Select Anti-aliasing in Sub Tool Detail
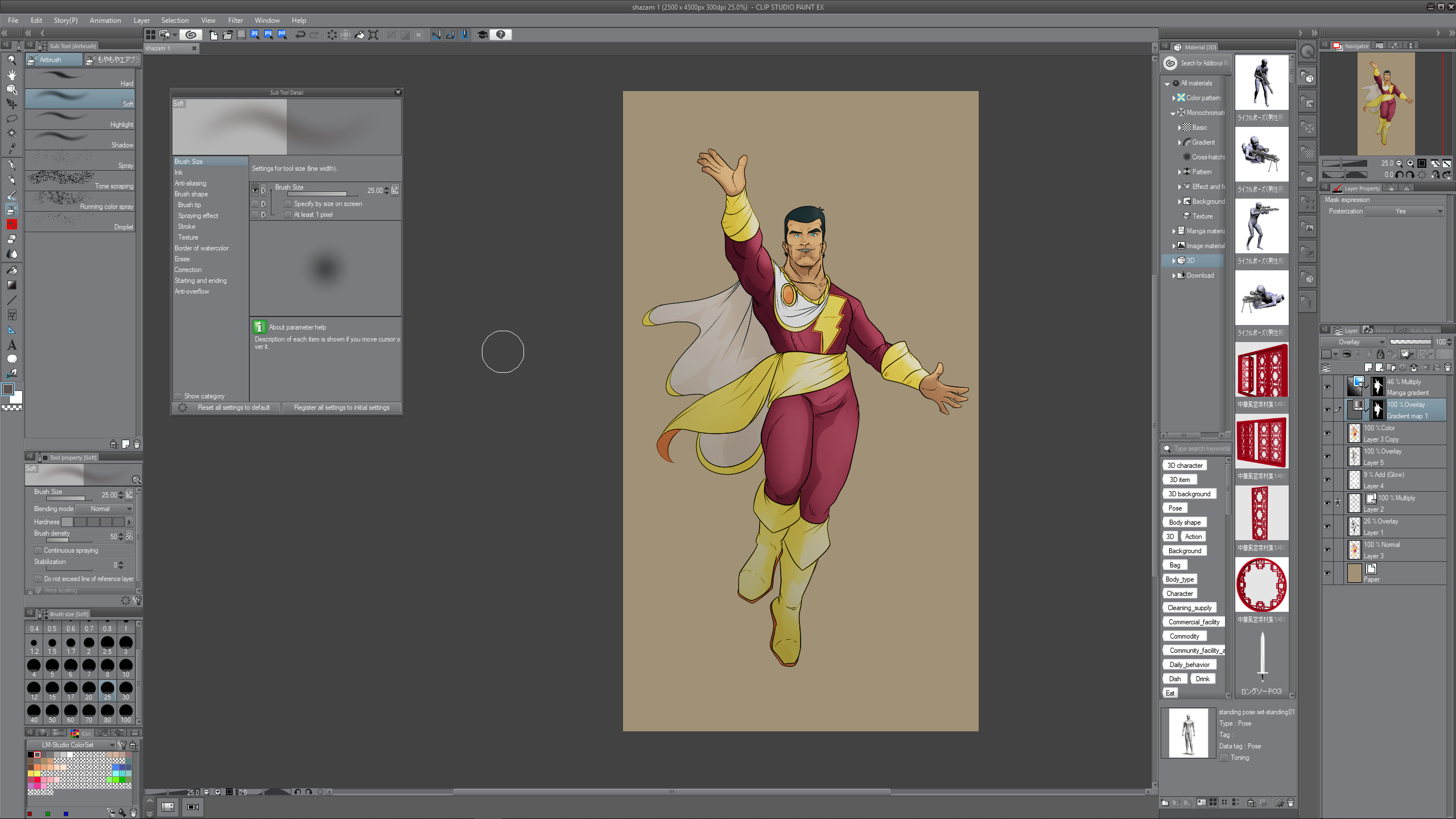 [191, 183]
